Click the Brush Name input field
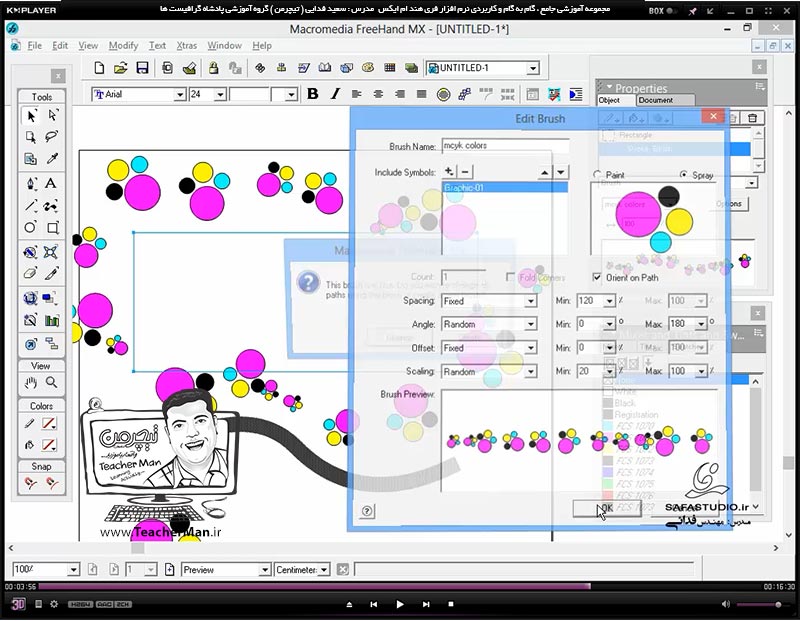Viewport: 800px width, 621px height. point(505,146)
